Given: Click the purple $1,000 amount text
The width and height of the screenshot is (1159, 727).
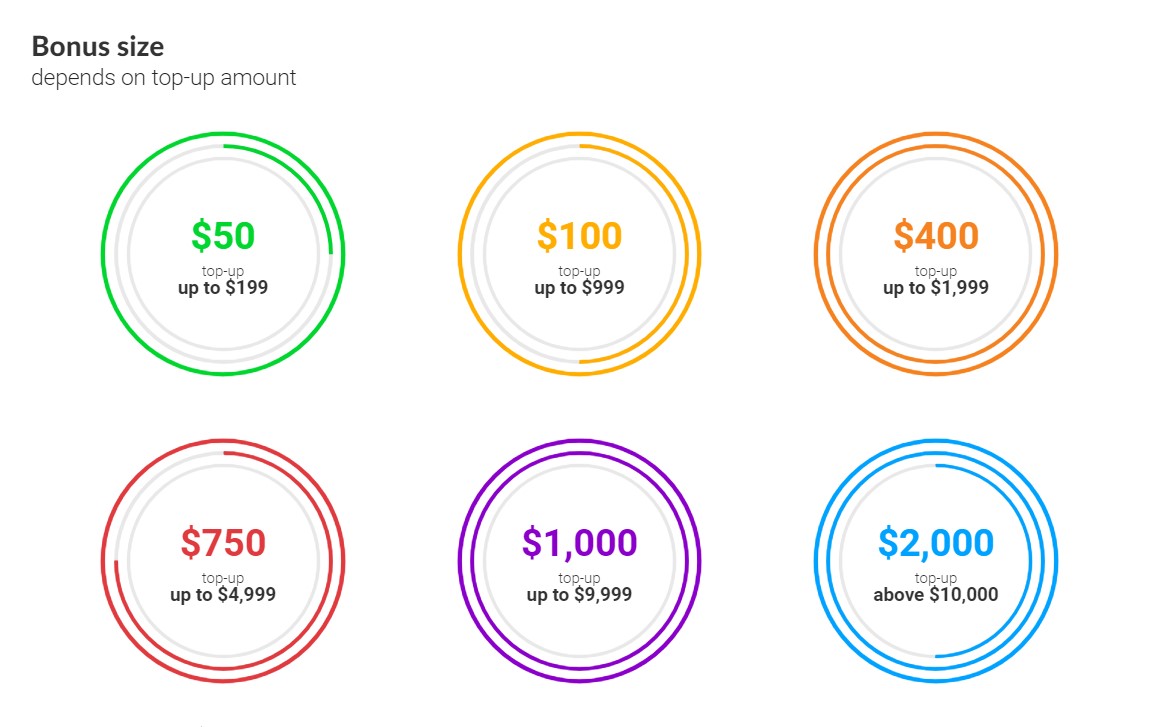Looking at the screenshot, I should pyautogui.click(x=580, y=543).
